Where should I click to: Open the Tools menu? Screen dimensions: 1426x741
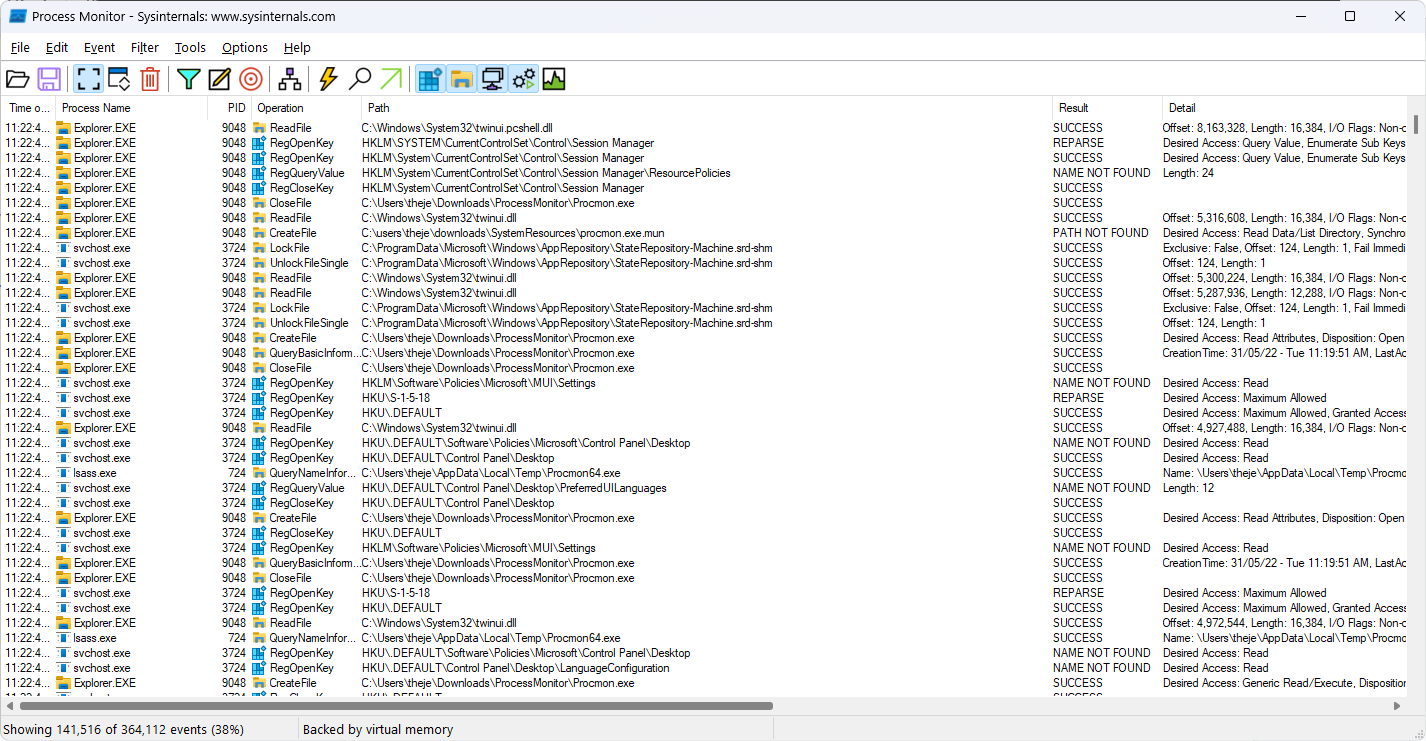pos(190,47)
